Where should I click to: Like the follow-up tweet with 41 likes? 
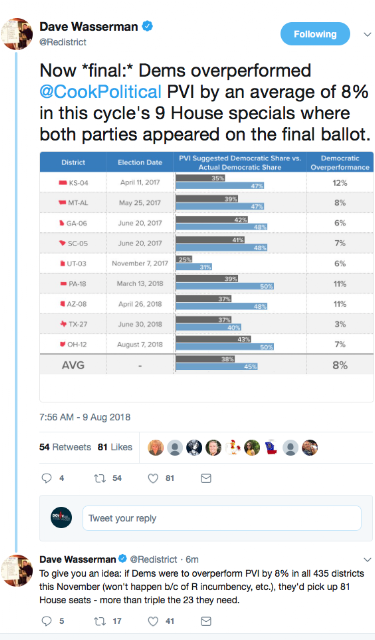click(x=153, y=622)
